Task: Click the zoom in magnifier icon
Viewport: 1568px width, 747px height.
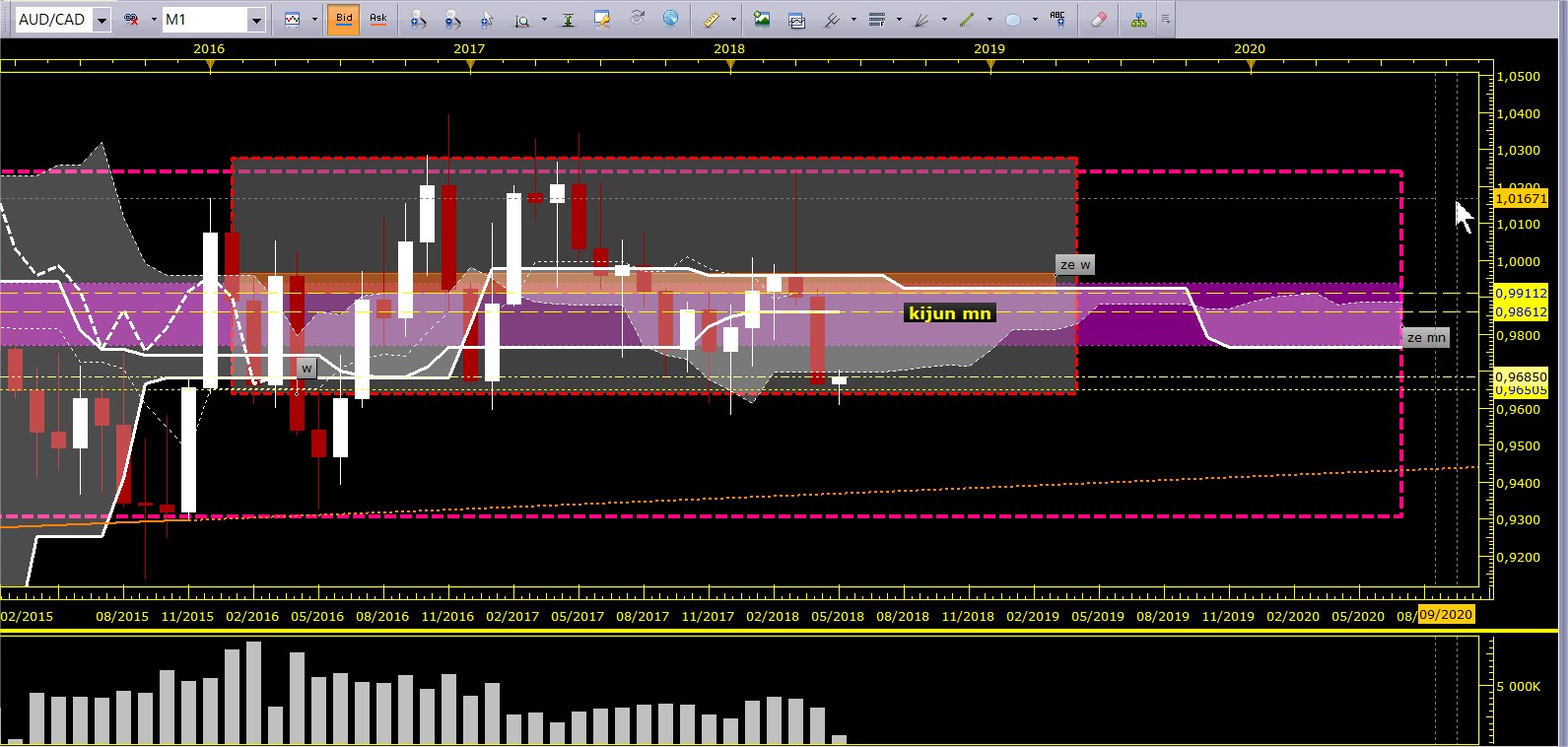Action: 419,19
